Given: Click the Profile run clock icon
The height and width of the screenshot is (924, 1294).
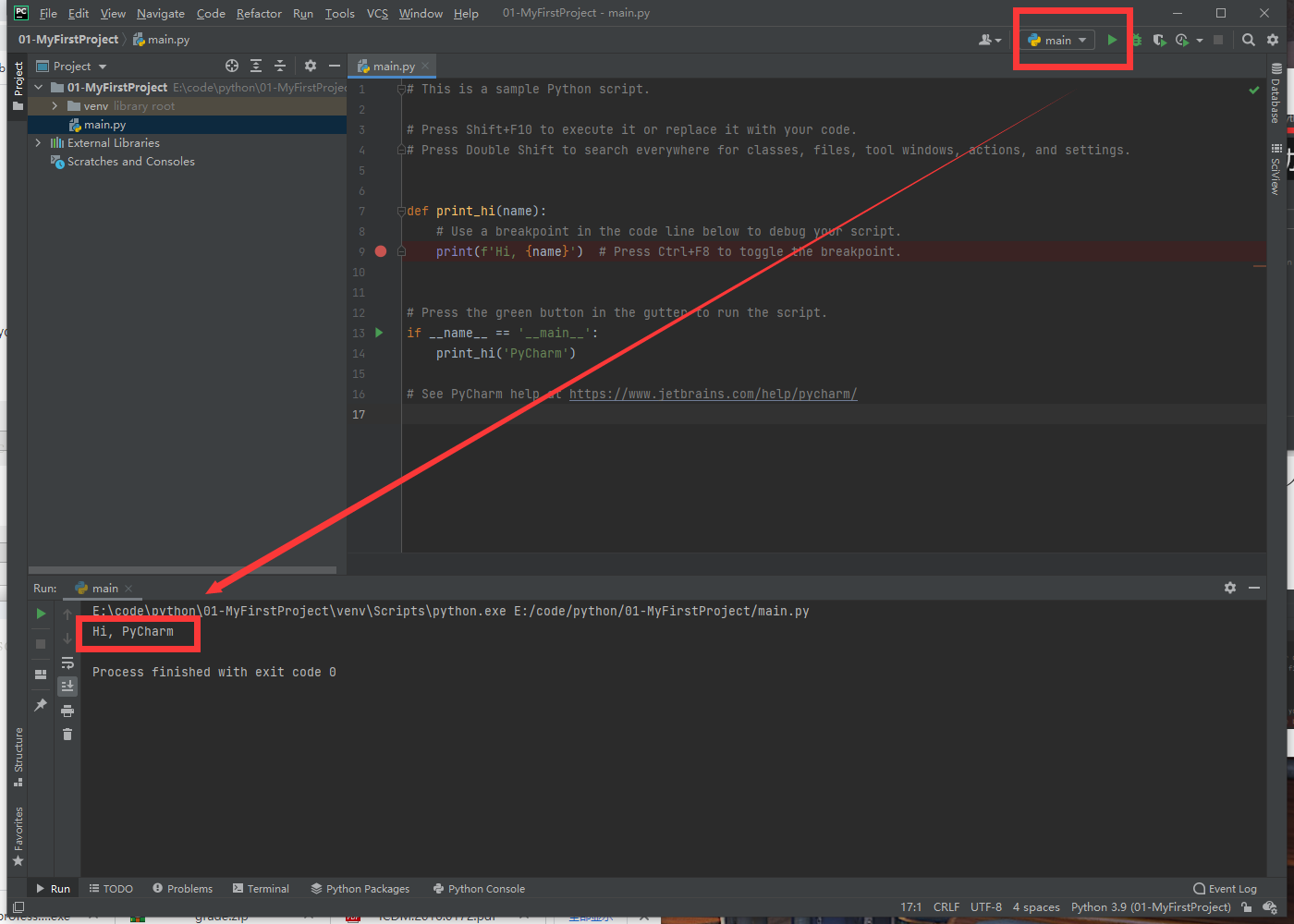Looking at the screenshot, I should click(1182, 40).
